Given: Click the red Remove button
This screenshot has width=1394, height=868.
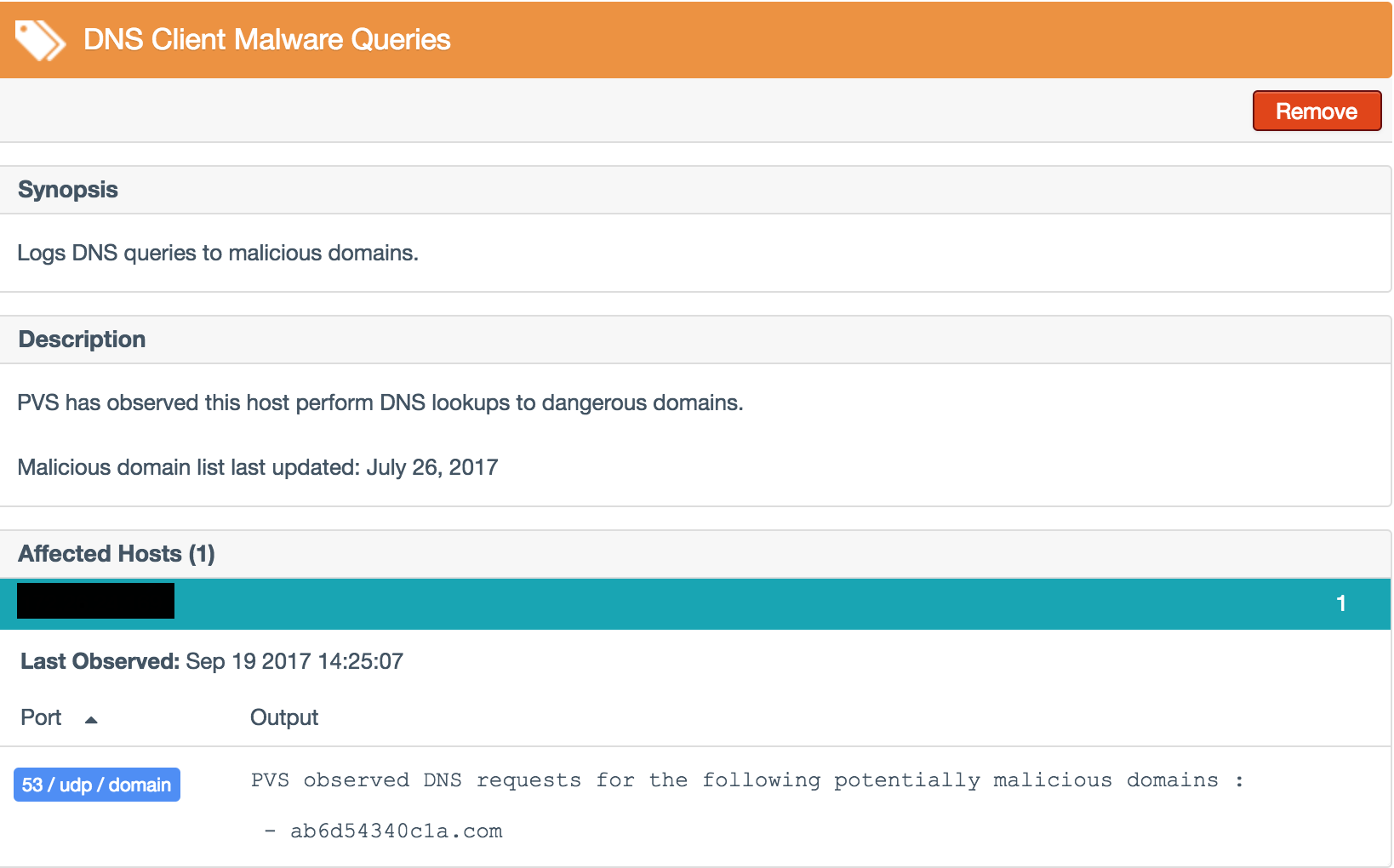Looking at the screenshot, I should (x=1317, y=111).
